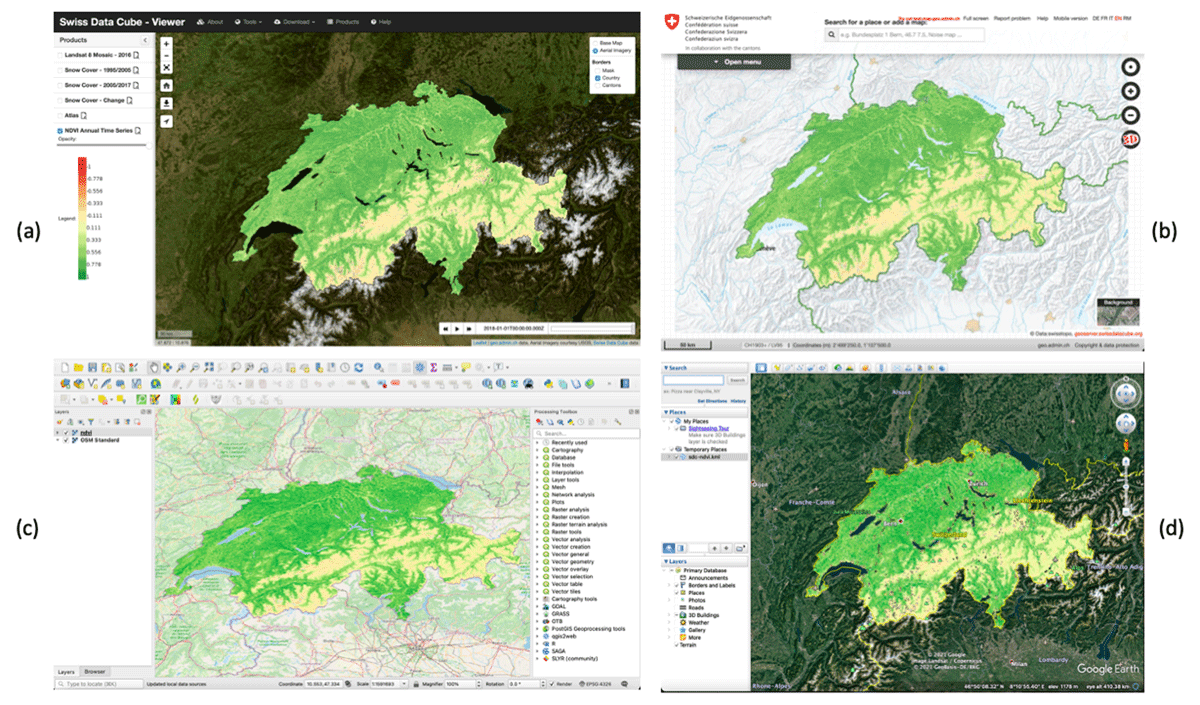Switch to the Browser tab in QGIS
Image resolution: width=1200 pixels, height=705 pixels.
(x=95, y=671)
